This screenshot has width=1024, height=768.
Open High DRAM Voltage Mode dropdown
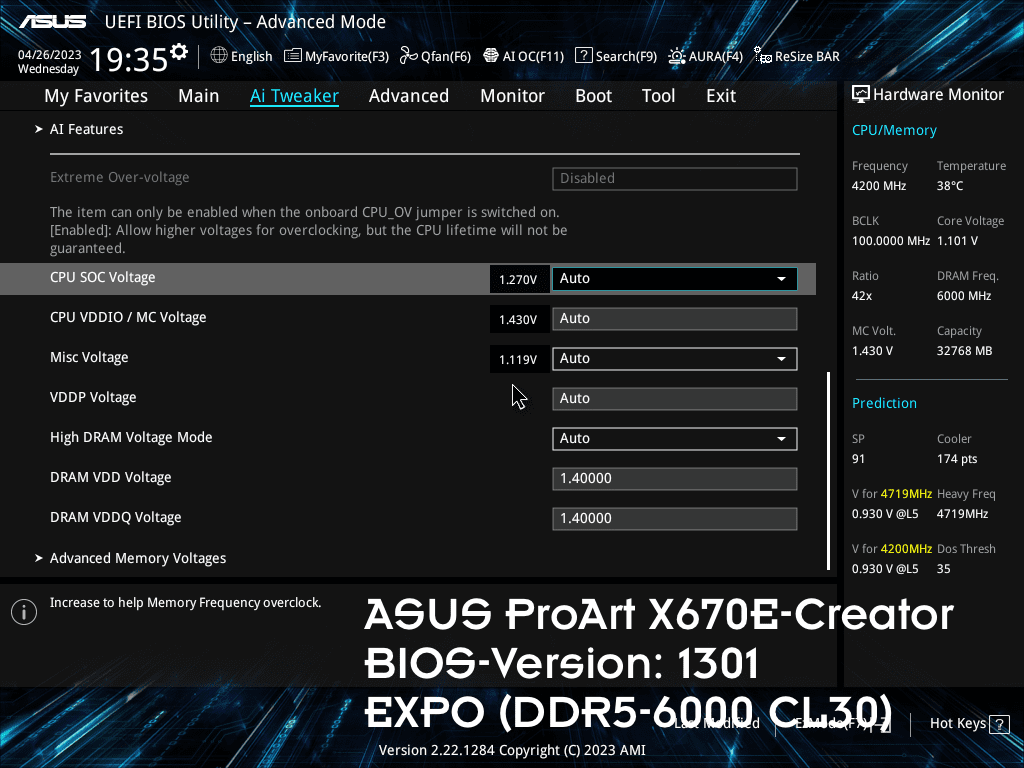click(x=675, y=439)
